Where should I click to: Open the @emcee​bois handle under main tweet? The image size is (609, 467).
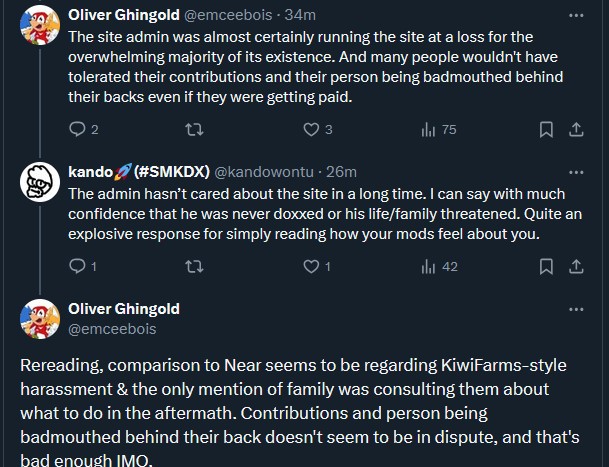pos(112,329)
